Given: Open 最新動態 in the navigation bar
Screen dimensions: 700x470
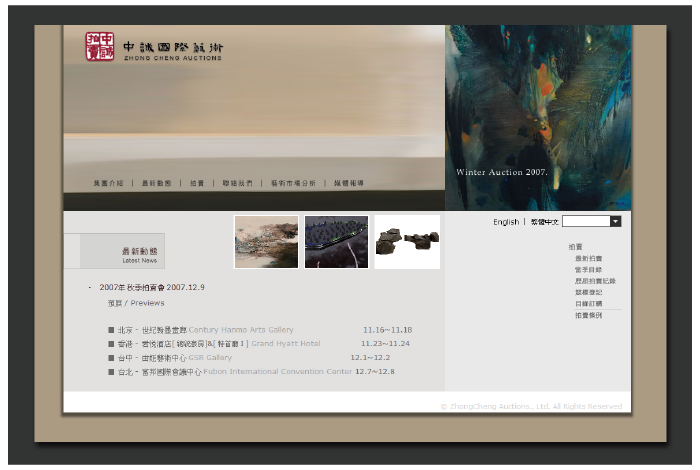Looking at the screenshot, I should pyautogui.click(x=156, y=184).
